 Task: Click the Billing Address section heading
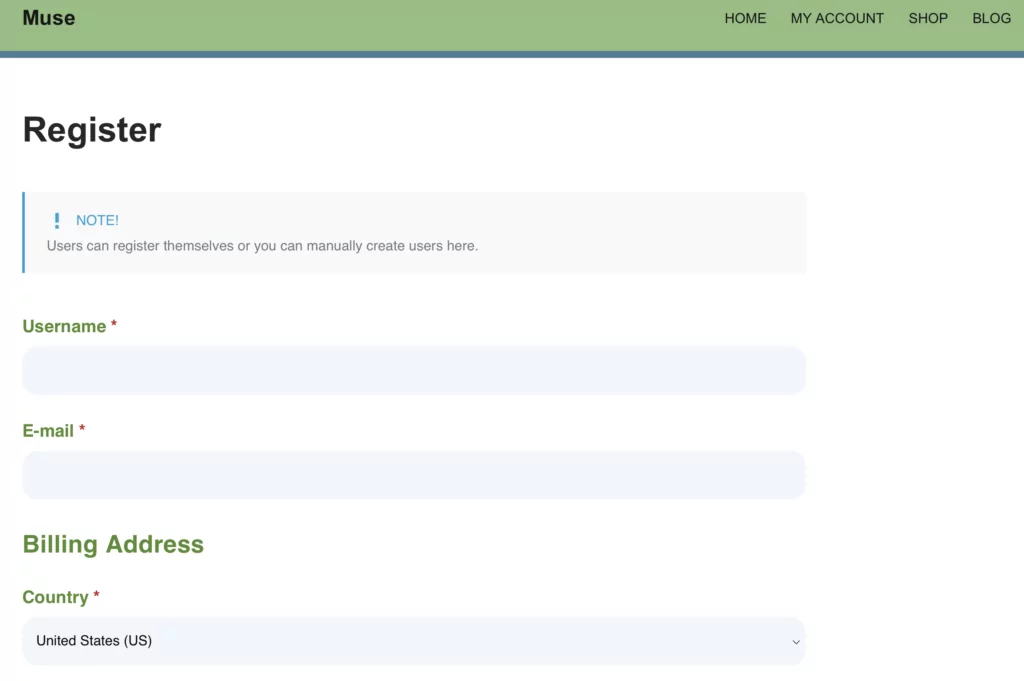point(113,544)
